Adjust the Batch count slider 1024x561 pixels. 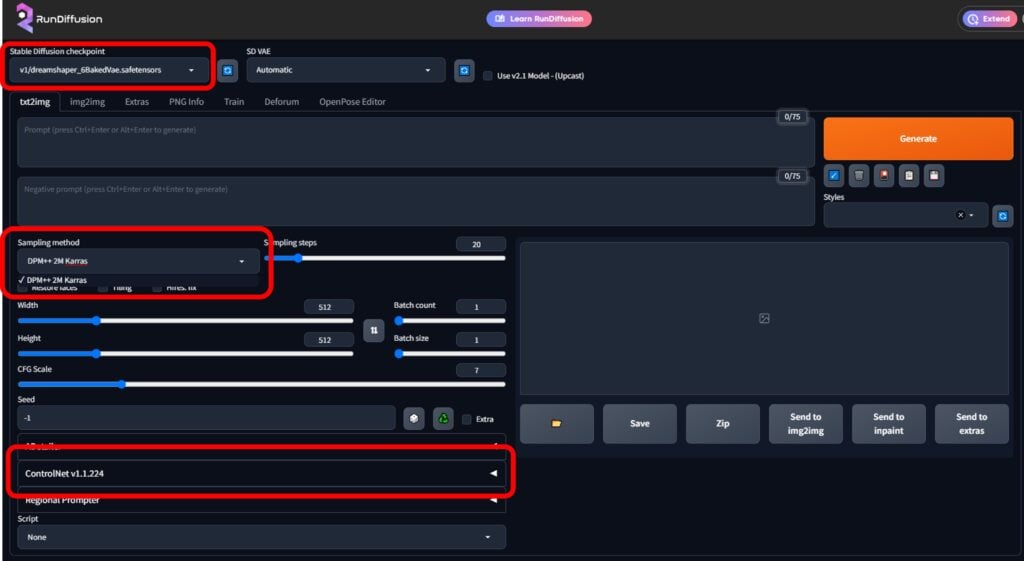click(449, 321)
